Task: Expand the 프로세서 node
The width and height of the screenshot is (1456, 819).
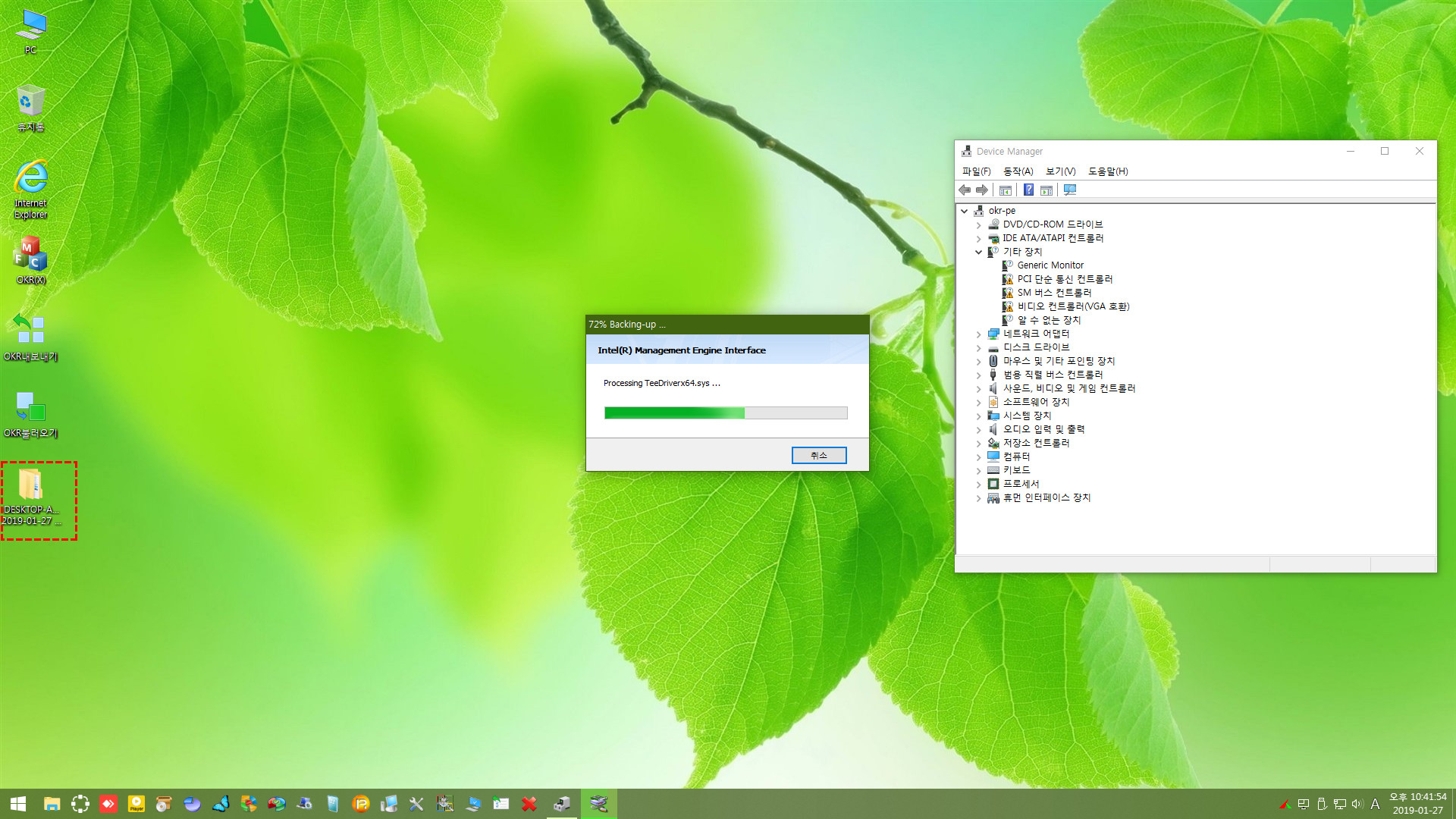Action: click(x=978, y=484)
